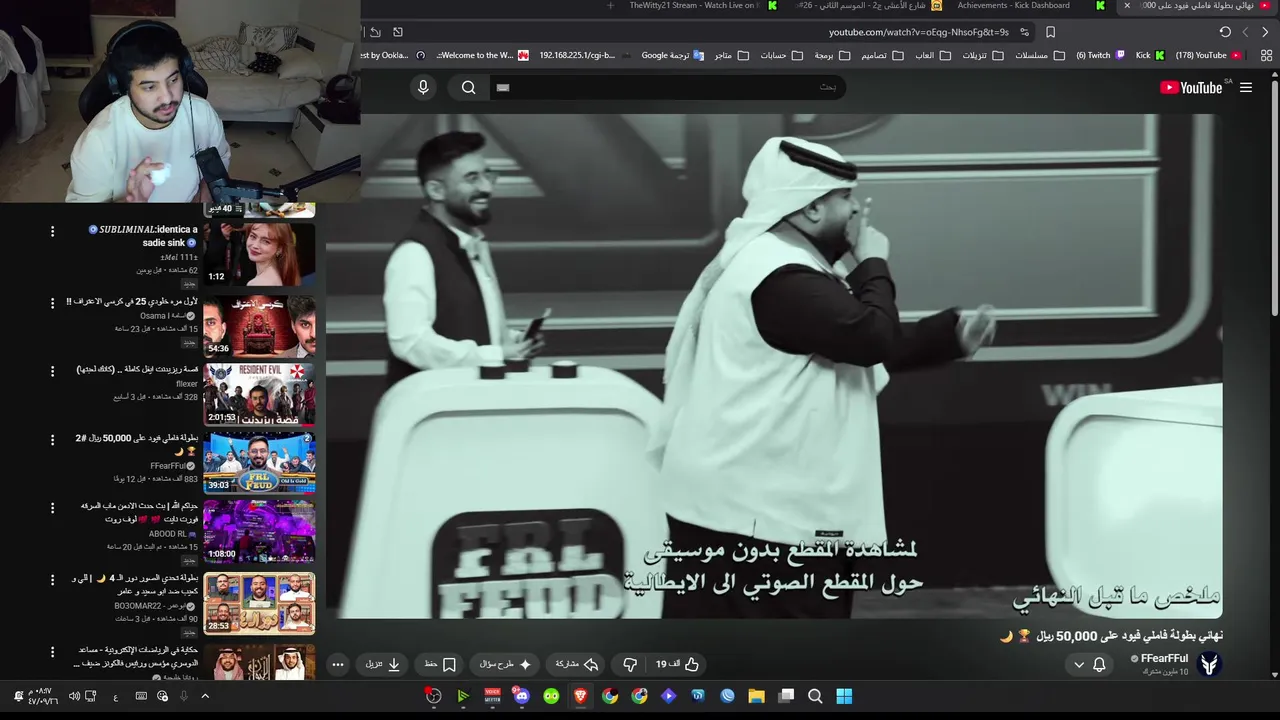Reload the page with browser refresh icon
Screen dimensions: 1280x720
[x=1225, y=32]
